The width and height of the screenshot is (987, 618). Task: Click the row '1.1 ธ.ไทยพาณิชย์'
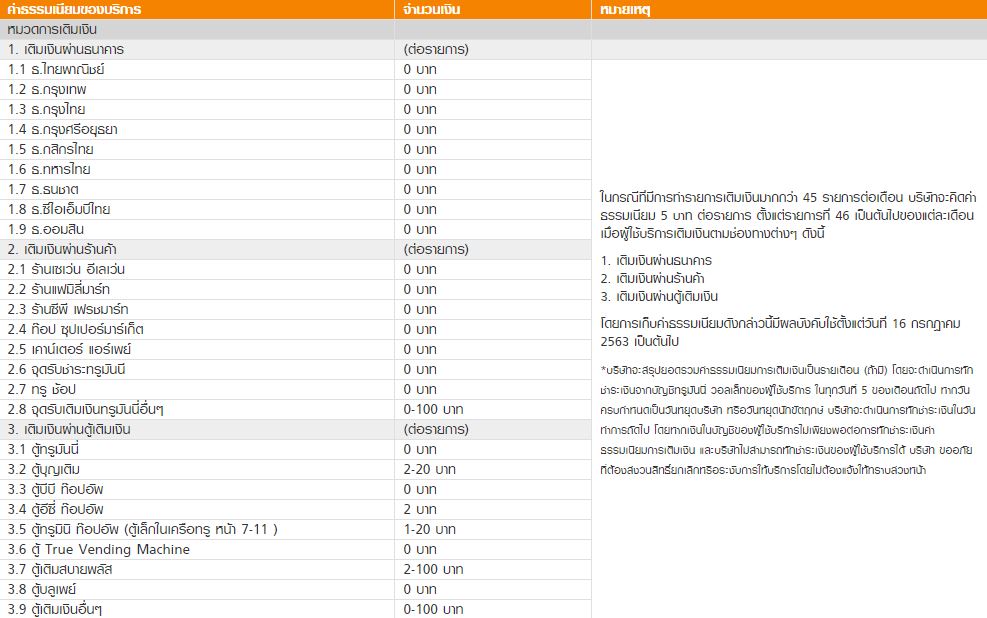point(56,69)
